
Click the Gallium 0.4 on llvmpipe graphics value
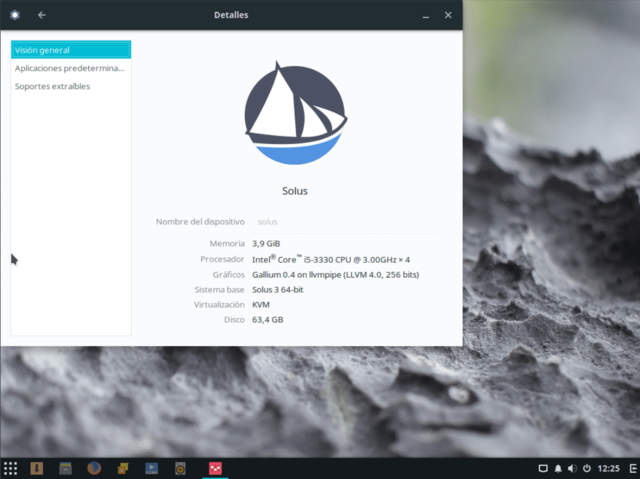[x=336, y=275]
